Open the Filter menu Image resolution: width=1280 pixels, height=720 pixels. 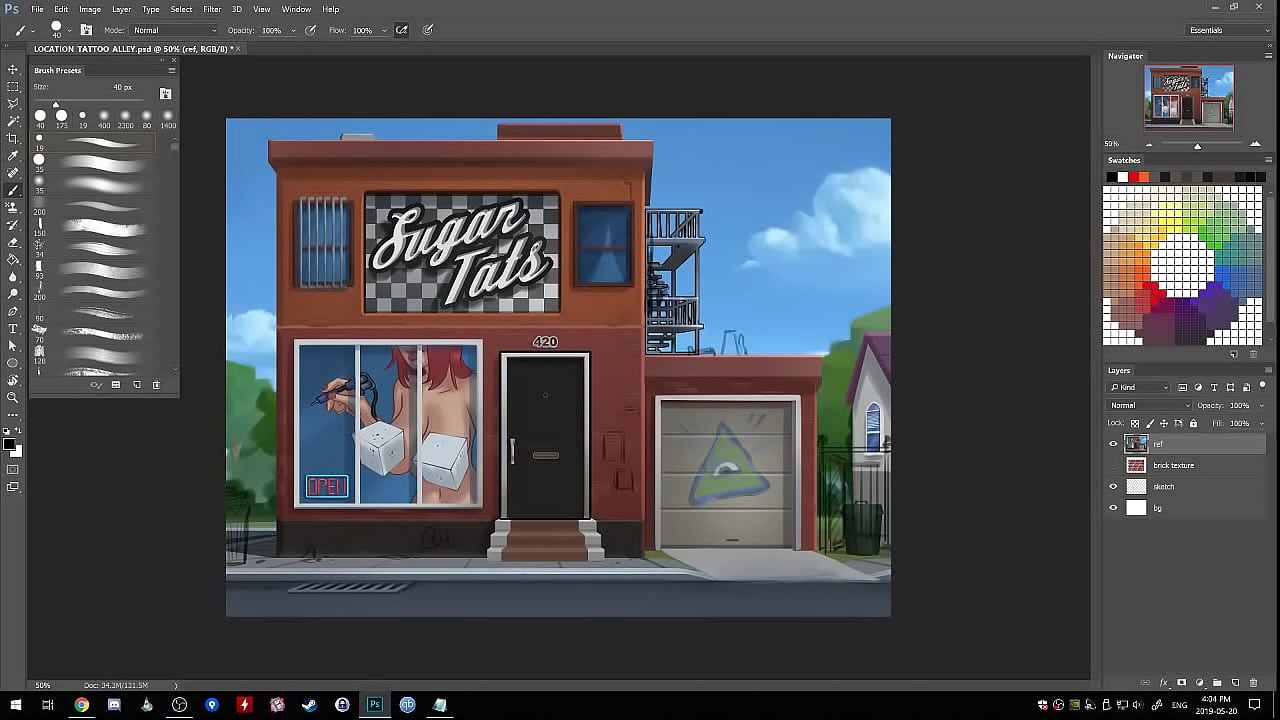coord(212,9)
